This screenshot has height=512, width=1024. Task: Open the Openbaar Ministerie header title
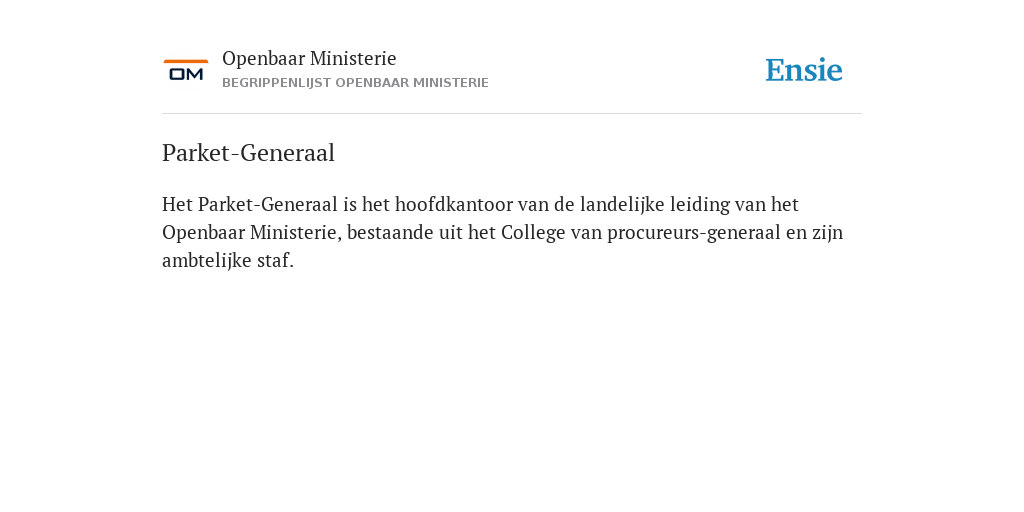309,59
